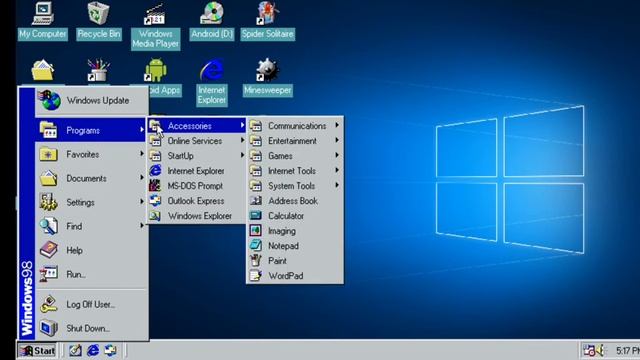Expand the Favorites submenu arrow
The height and width of the screenshot is (360, 640).
click(x=142, y=154)
